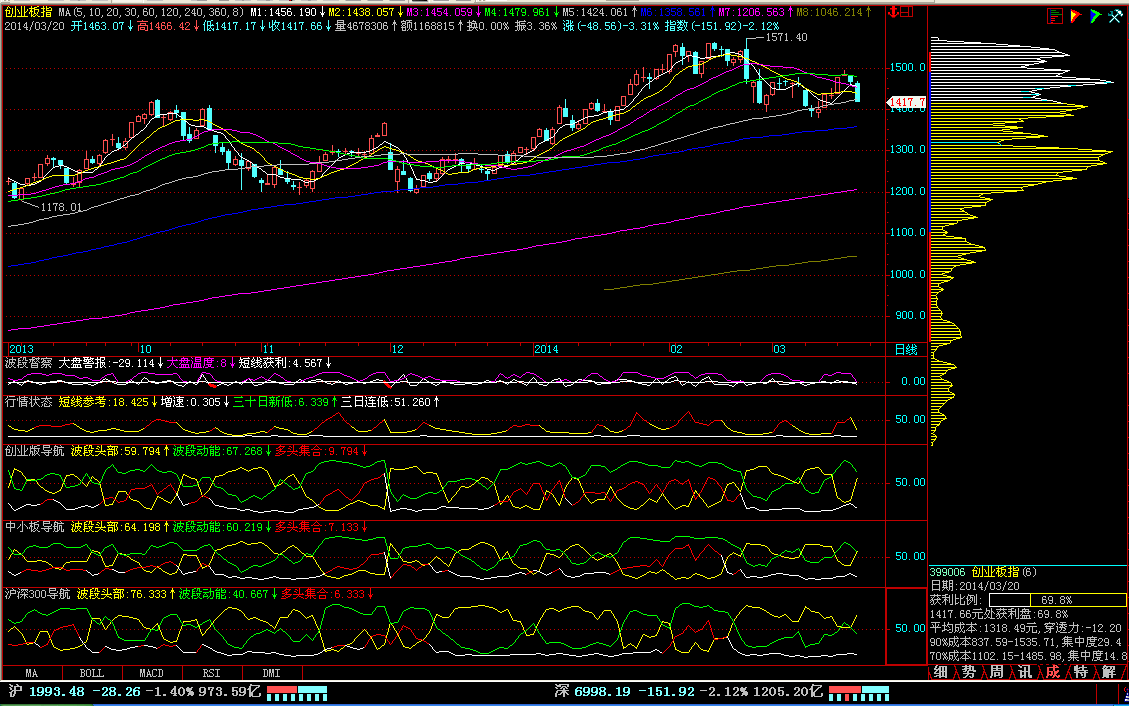The image size is (1129, 706).
Task: Open the 解 tab in side panel
Action: click(x=1109, y=672)
